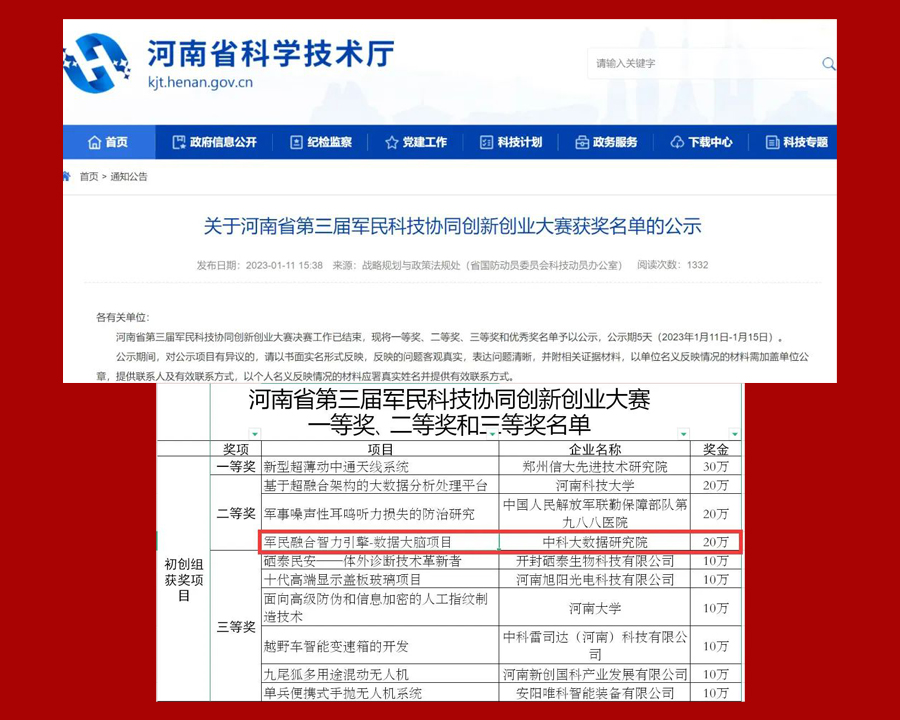Click the 奖金 column header cell
The height and width of the screenshot is (720, 900).
(716, 448)
